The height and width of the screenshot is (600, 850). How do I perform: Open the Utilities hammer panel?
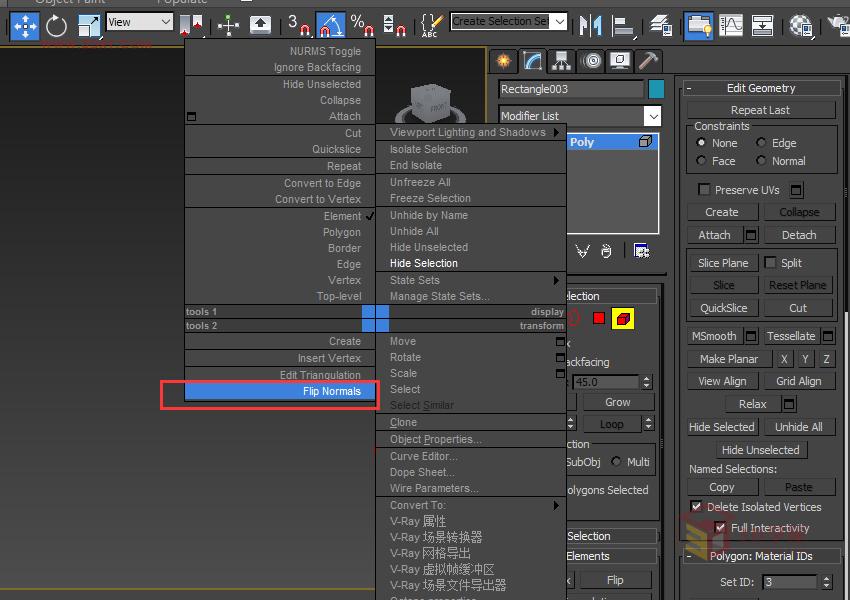click(x=648, y=61)
